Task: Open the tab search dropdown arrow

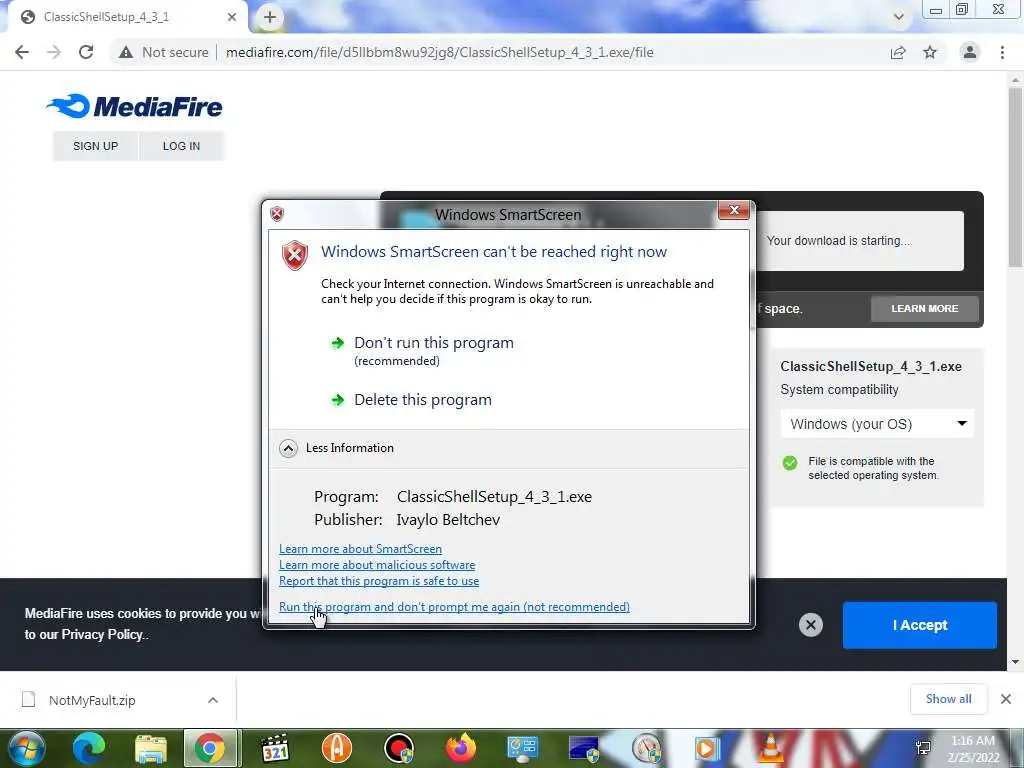Action: (x=899, y=17)
